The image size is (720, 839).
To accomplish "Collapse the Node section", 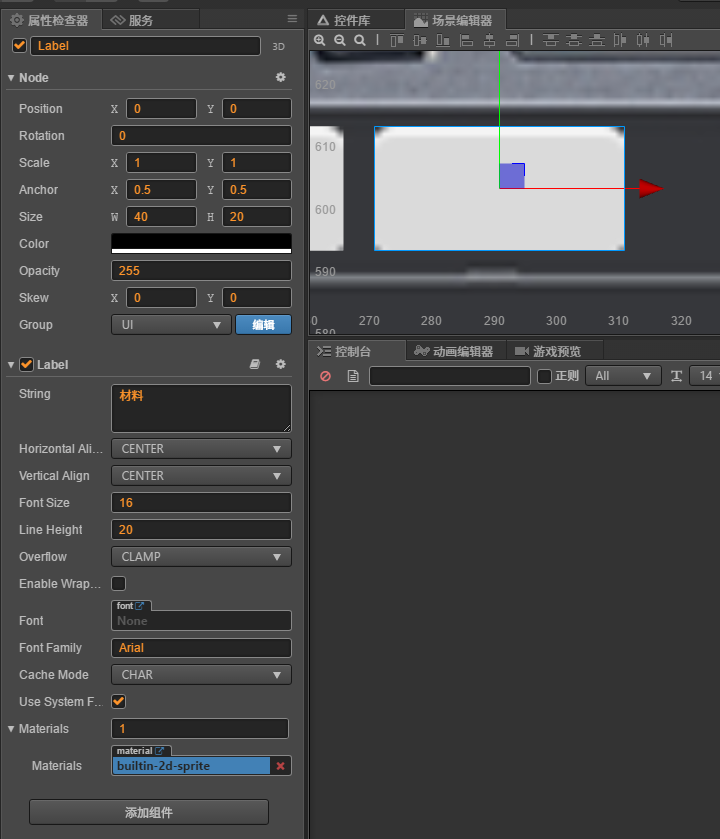I will (x=11, y=78).
